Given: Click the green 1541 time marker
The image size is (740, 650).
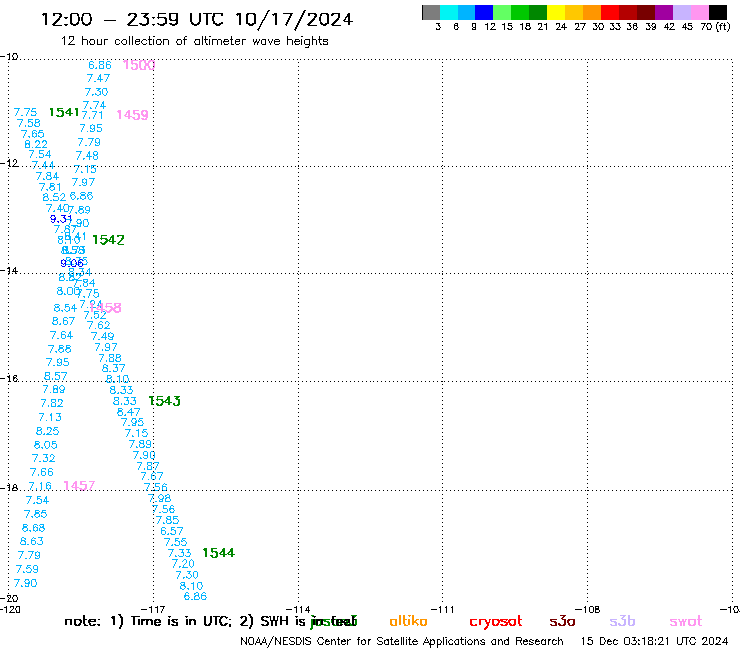Looking at the screenshot, I should [x=64, y=112].
